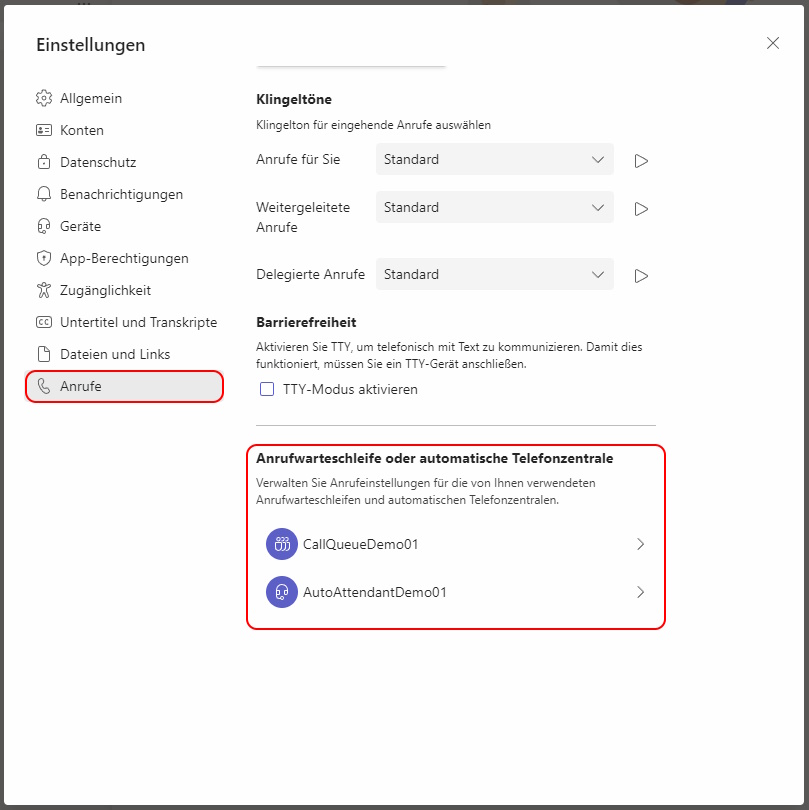Click the Geräte headset icon
The width and height of the screenshot is (809, 810).
point(44,226)
